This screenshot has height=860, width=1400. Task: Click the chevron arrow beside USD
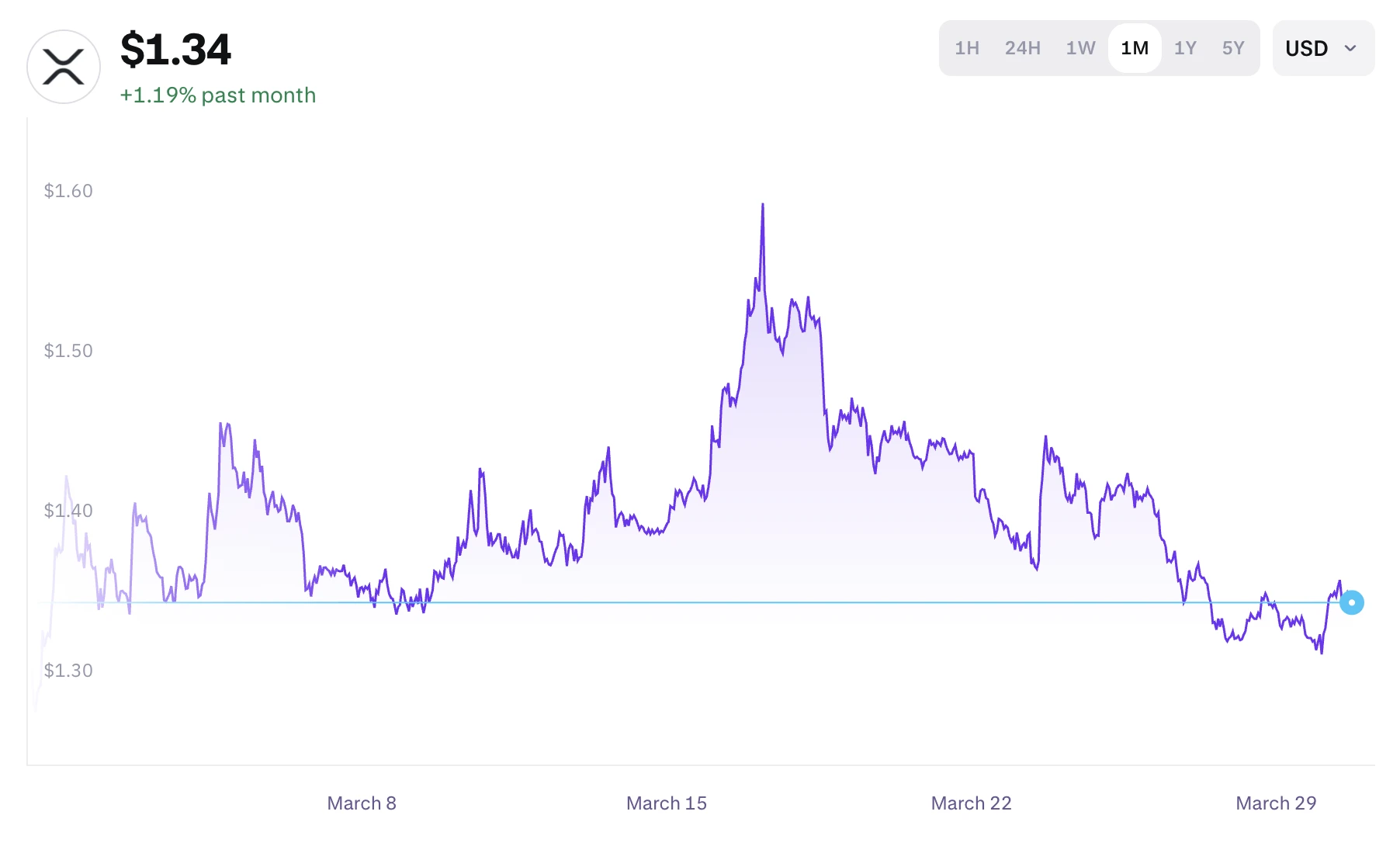[1350, 48]
